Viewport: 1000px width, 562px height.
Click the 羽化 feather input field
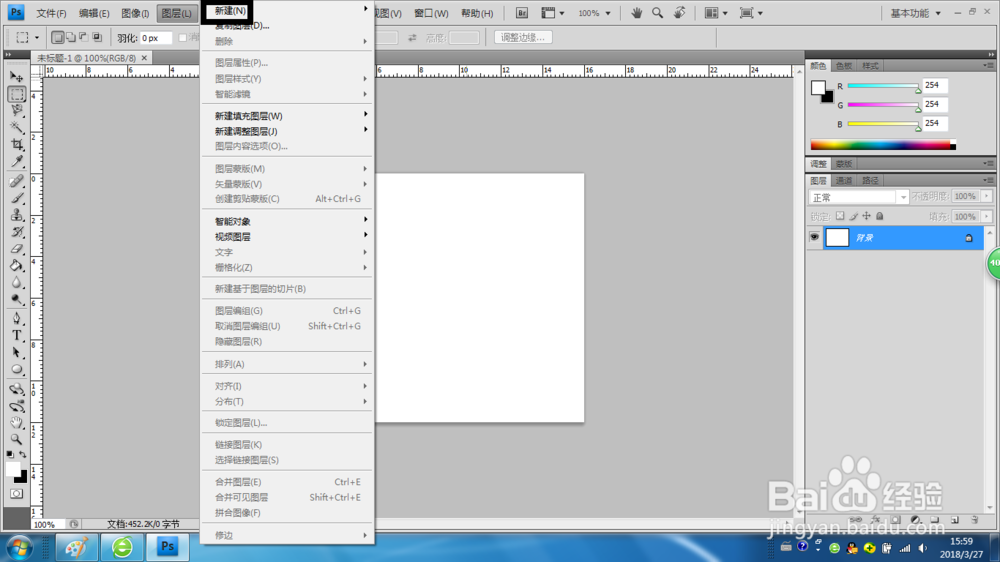click(x=156, y=38)
